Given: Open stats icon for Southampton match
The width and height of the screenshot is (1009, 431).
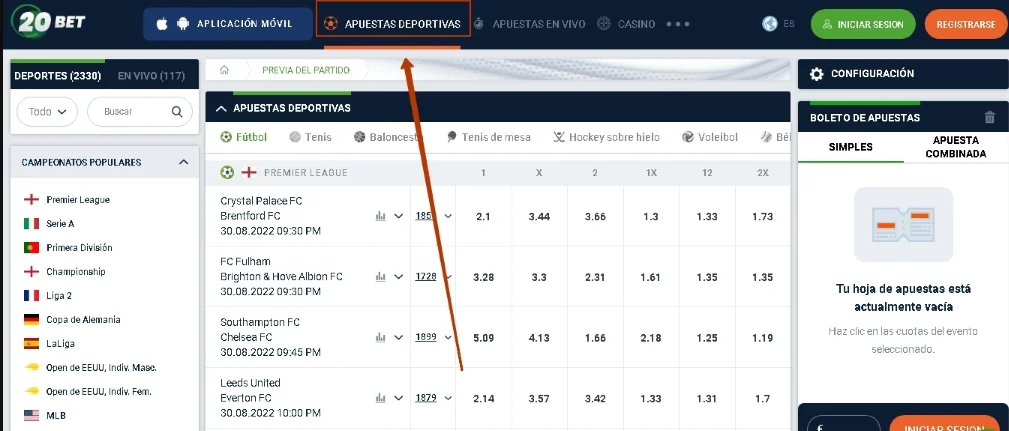Looking at the screenshot, I should pos(380,337).
